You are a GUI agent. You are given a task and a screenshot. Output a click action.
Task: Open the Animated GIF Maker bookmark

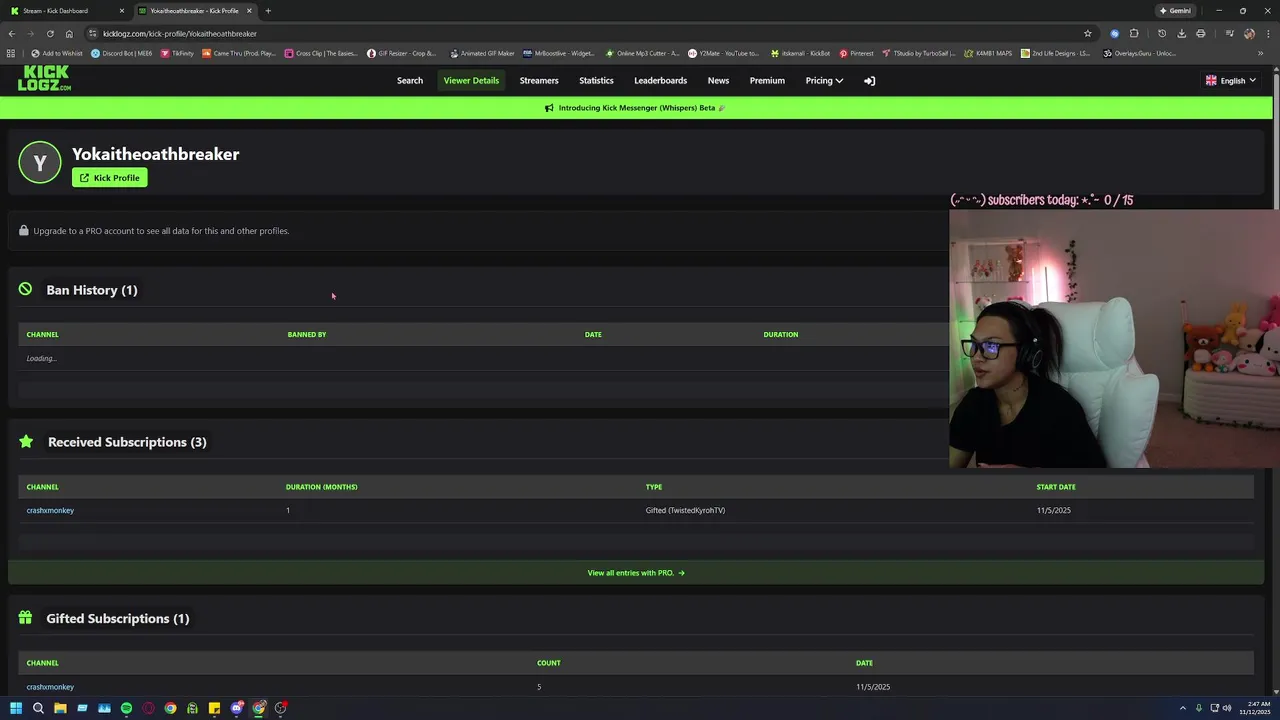click(482, 53)
